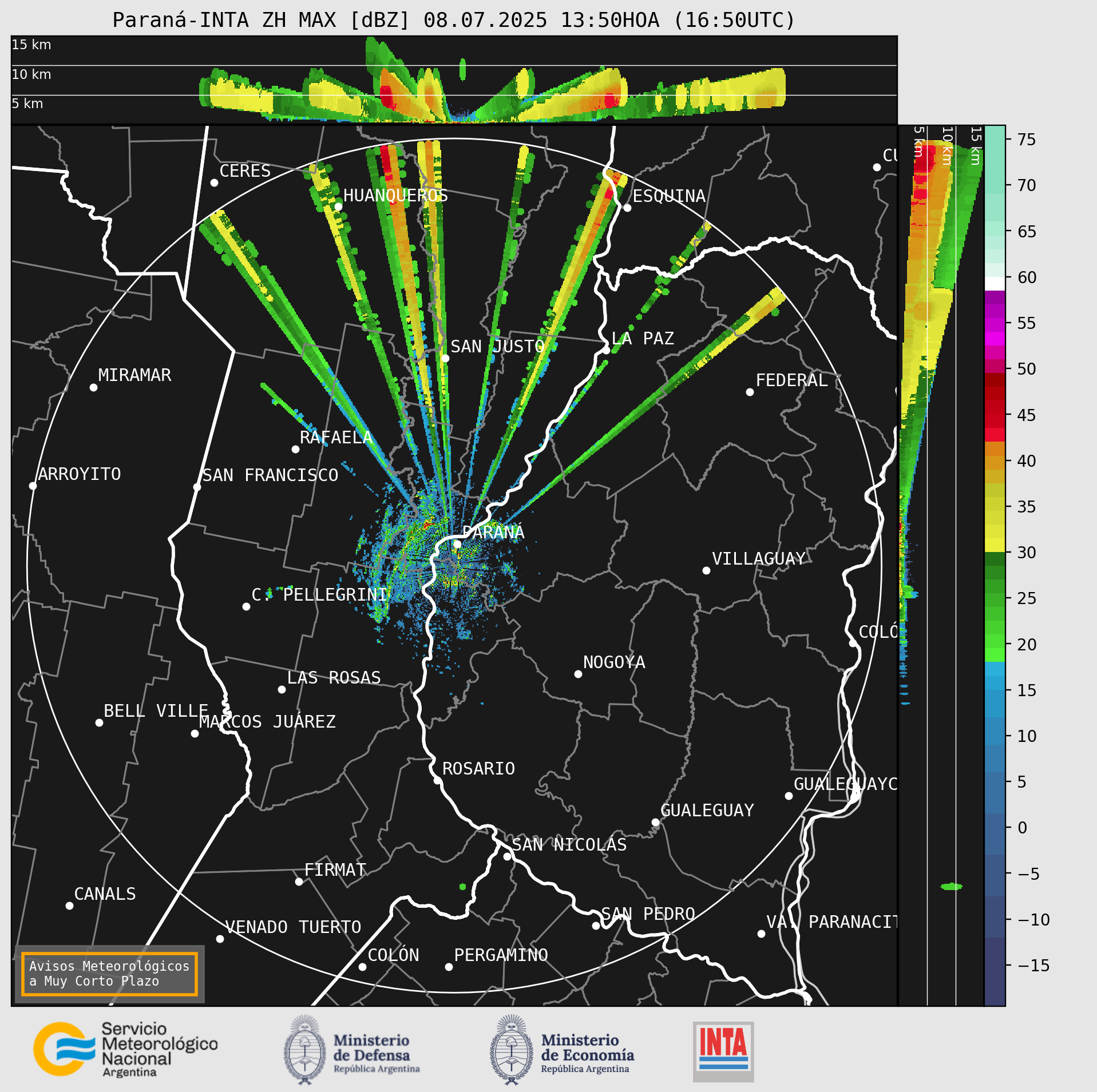Viewport: 1097px width, 1092px height.
Task: Click the NOGOYA label
Action: (x=614, y=662)
